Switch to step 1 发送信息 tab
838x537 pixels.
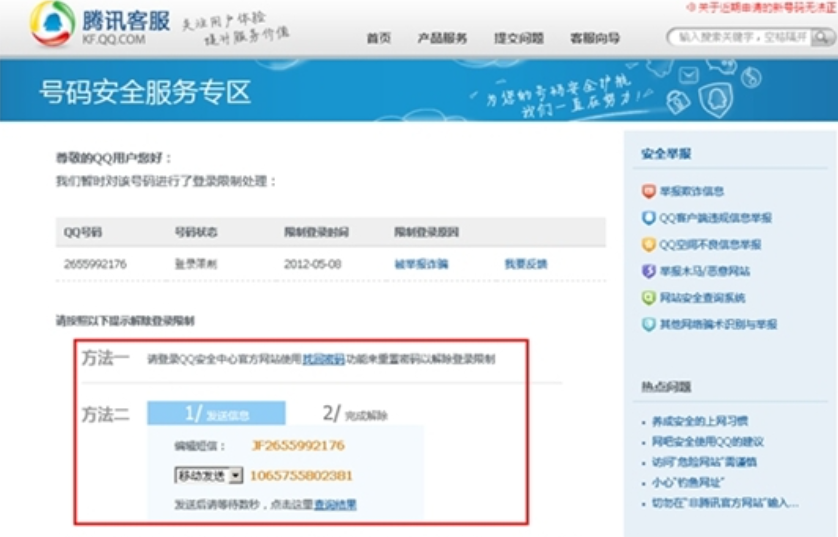pos(215,414)
